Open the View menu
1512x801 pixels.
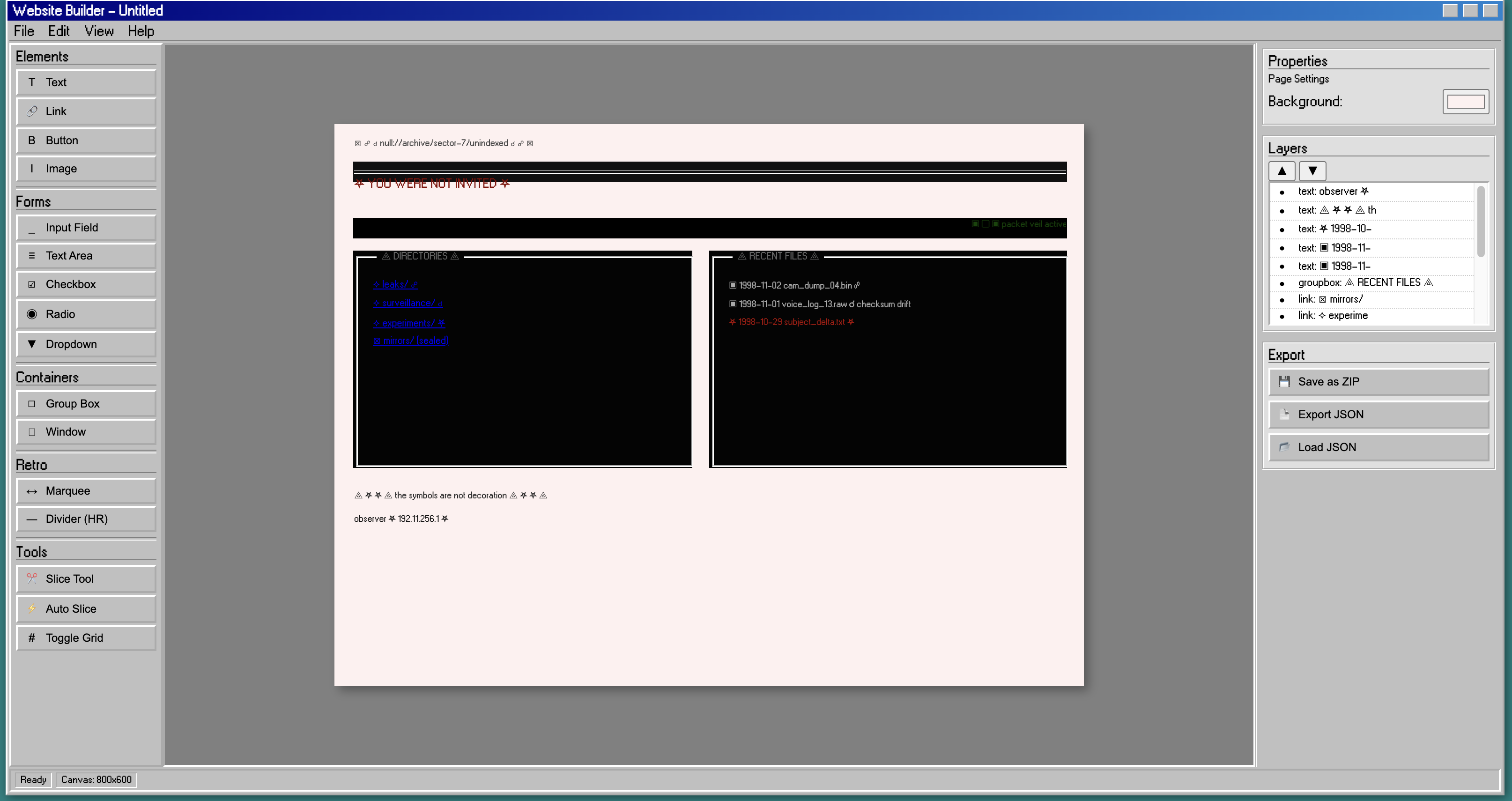coord(99,31)
